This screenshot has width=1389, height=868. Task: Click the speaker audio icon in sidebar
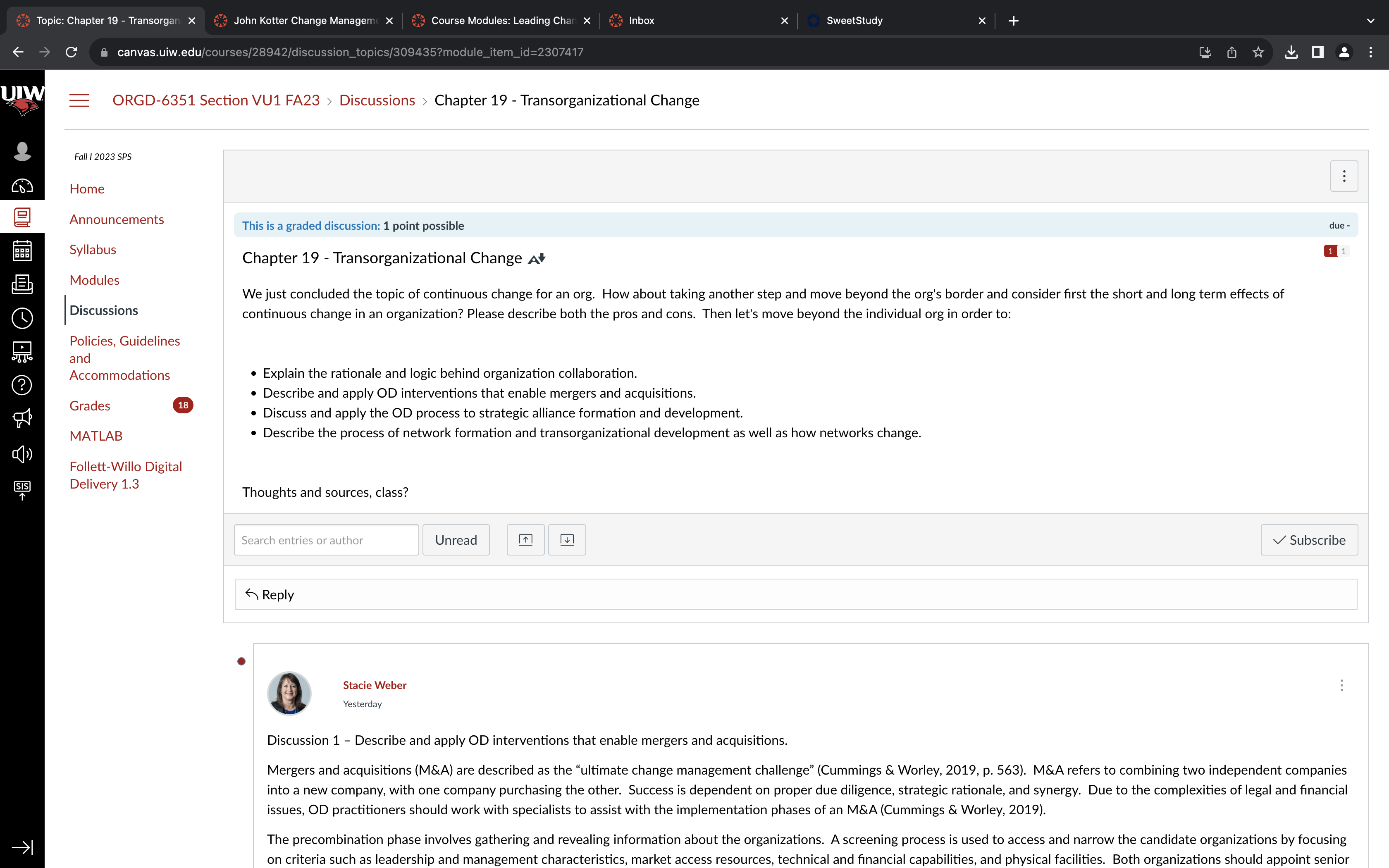(x=22, y=454)
